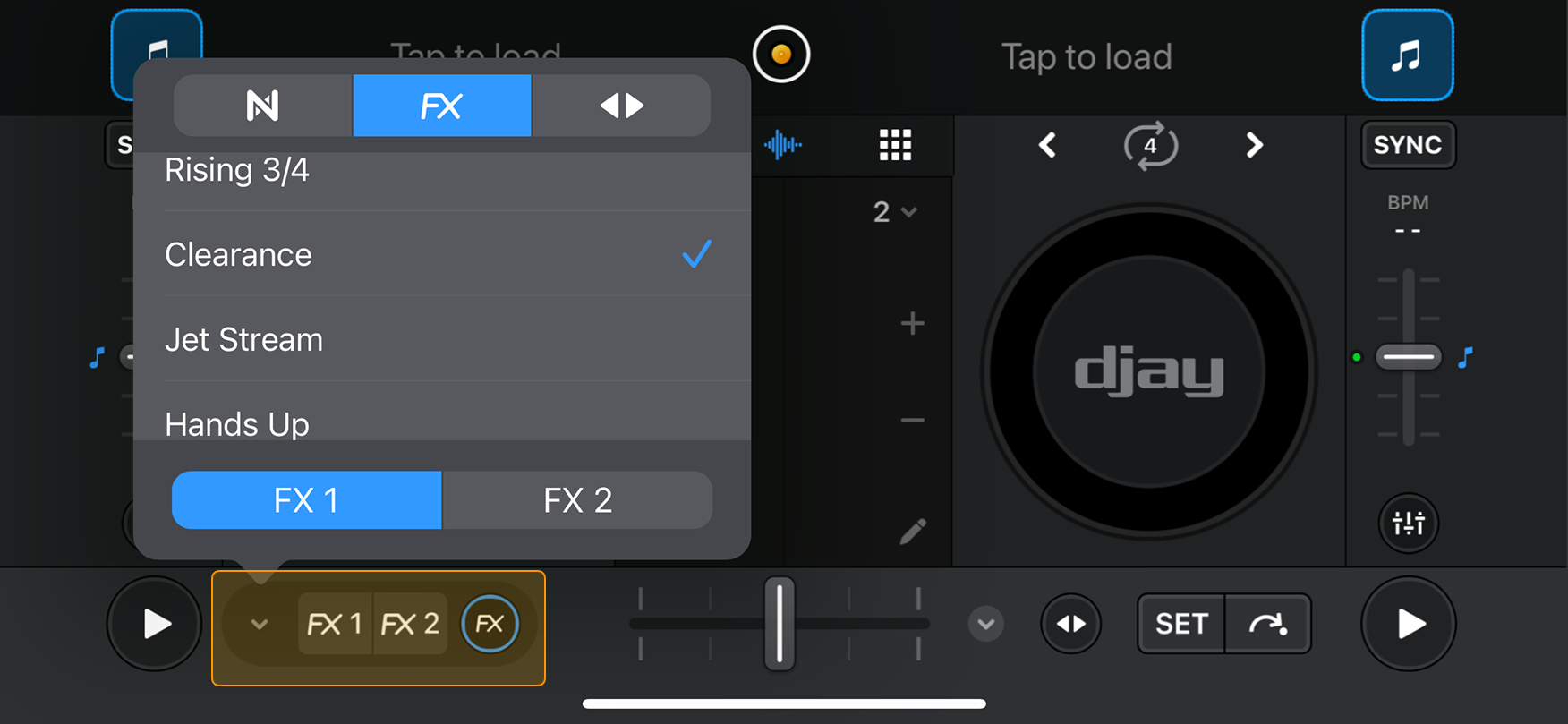The height and width of the screenshot is (724, 1568).
Task: Tap the pencil edit icon
Action: coord(913,532)
